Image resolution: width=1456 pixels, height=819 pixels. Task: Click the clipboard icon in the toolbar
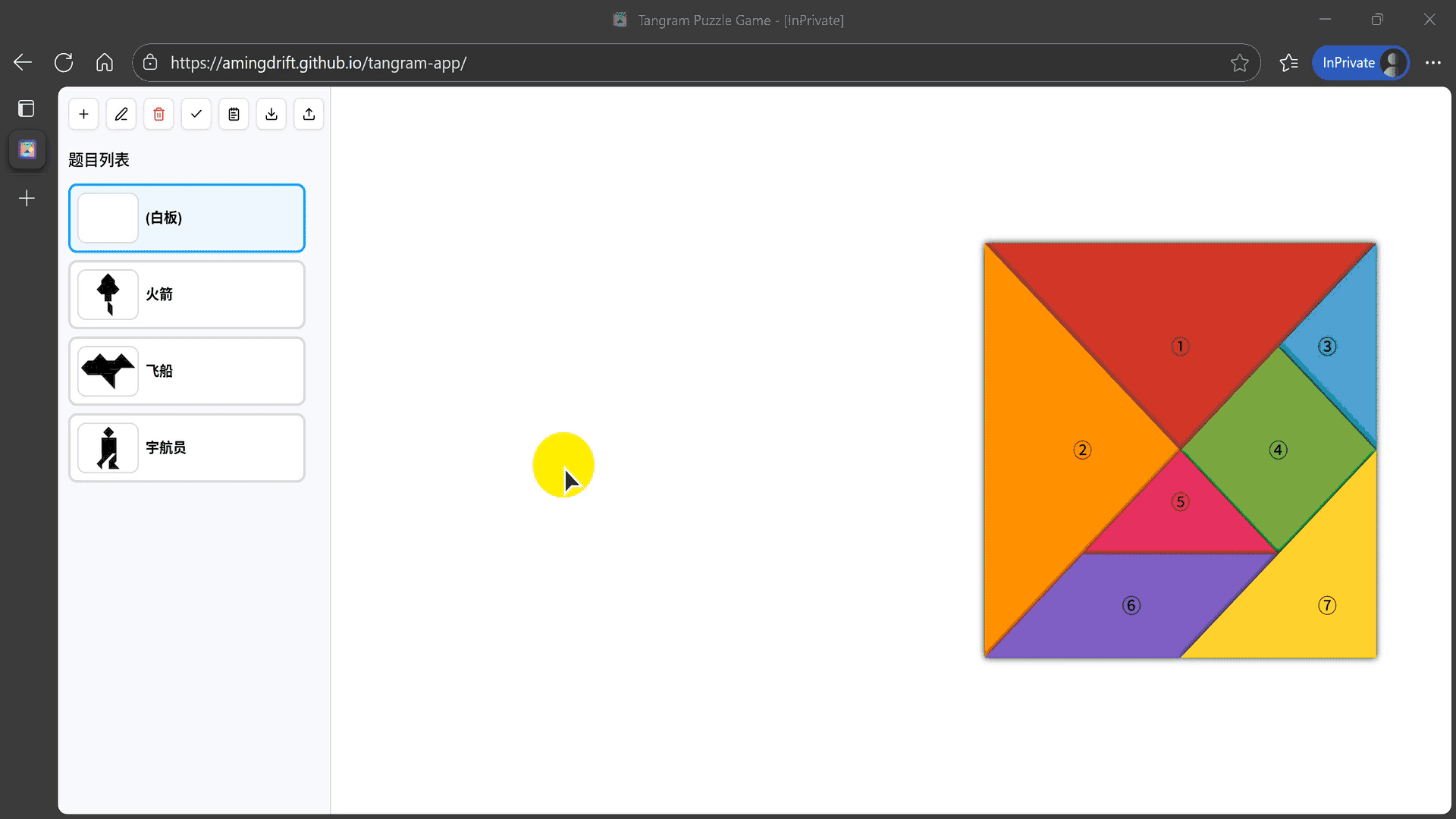click(234, 115)
